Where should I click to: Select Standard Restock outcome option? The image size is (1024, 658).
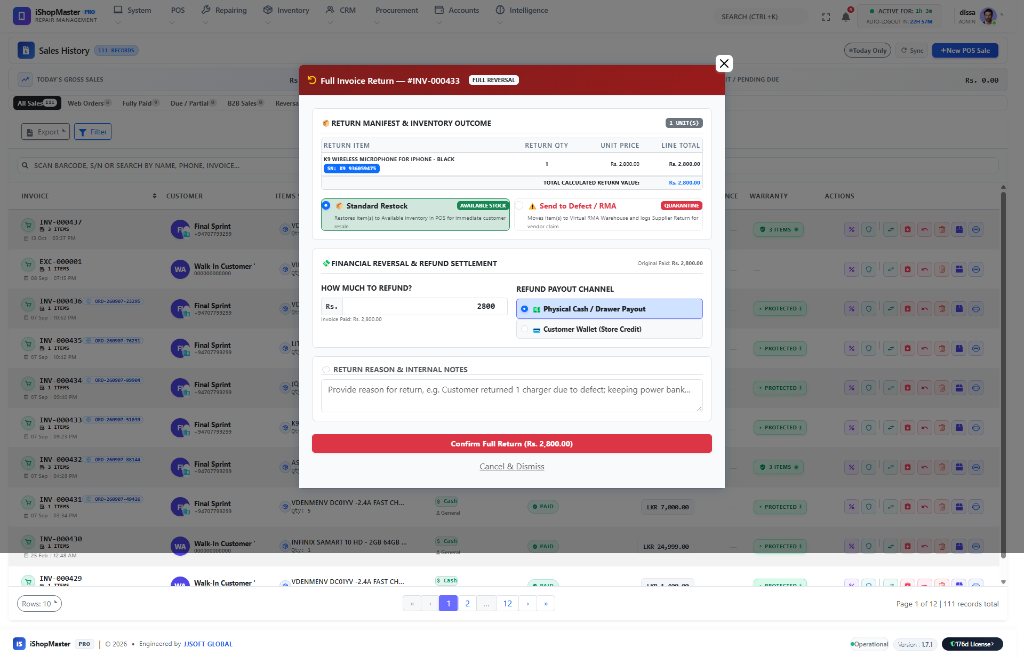pos(415,215)
